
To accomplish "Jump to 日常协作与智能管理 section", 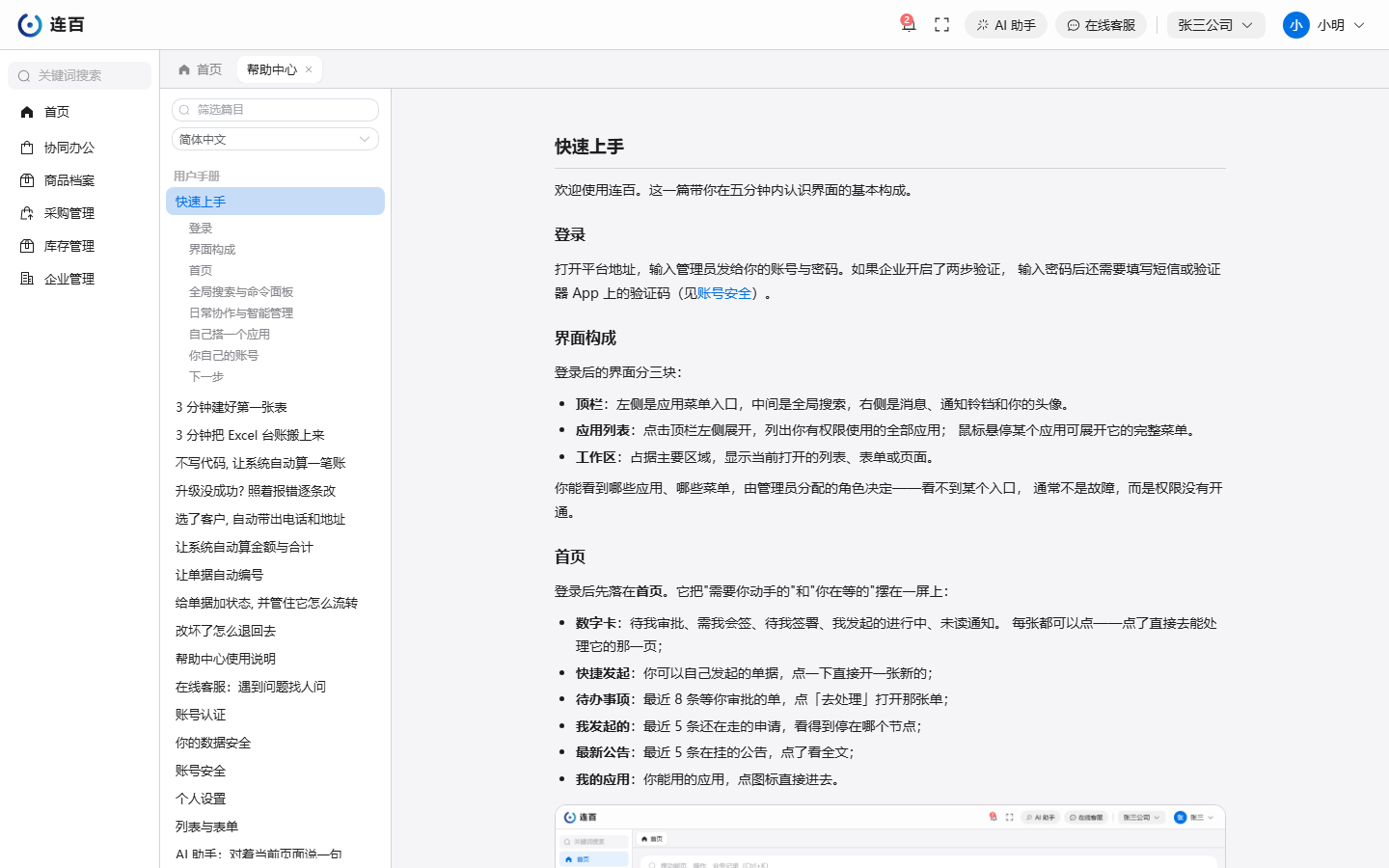I will click(x=241, y=313).
